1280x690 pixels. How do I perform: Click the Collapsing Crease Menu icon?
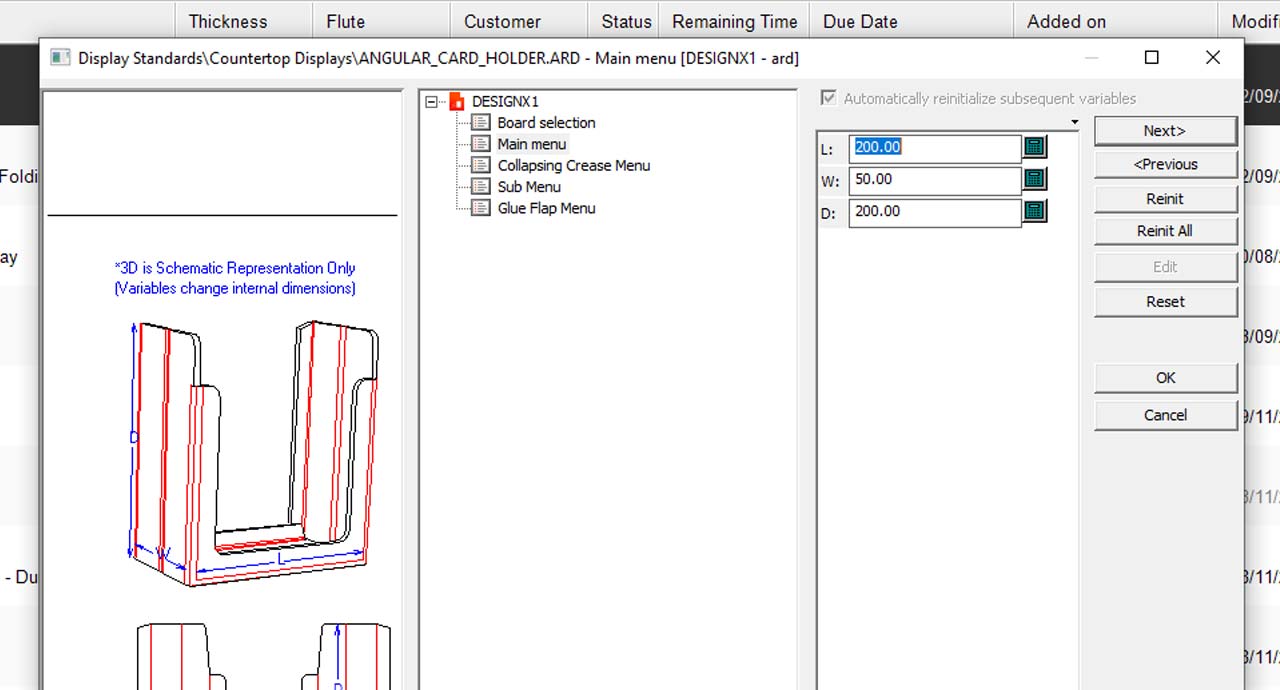click(x=481, y=166)
